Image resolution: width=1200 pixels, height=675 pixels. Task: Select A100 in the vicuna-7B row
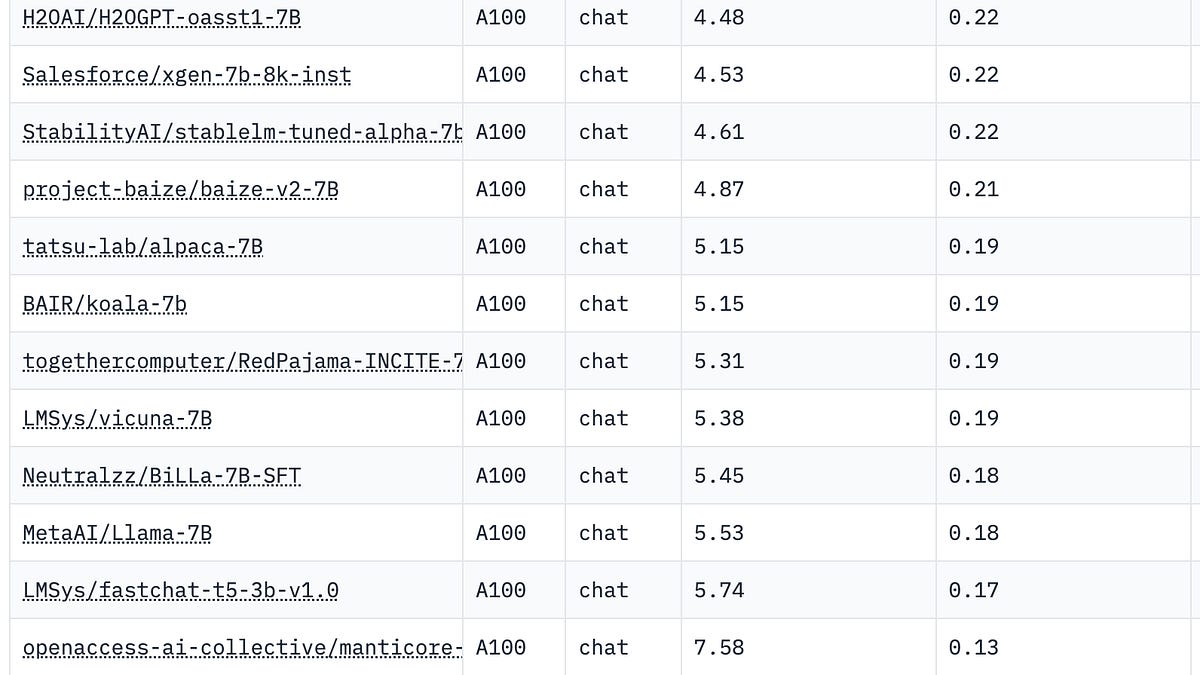point(501,418)
